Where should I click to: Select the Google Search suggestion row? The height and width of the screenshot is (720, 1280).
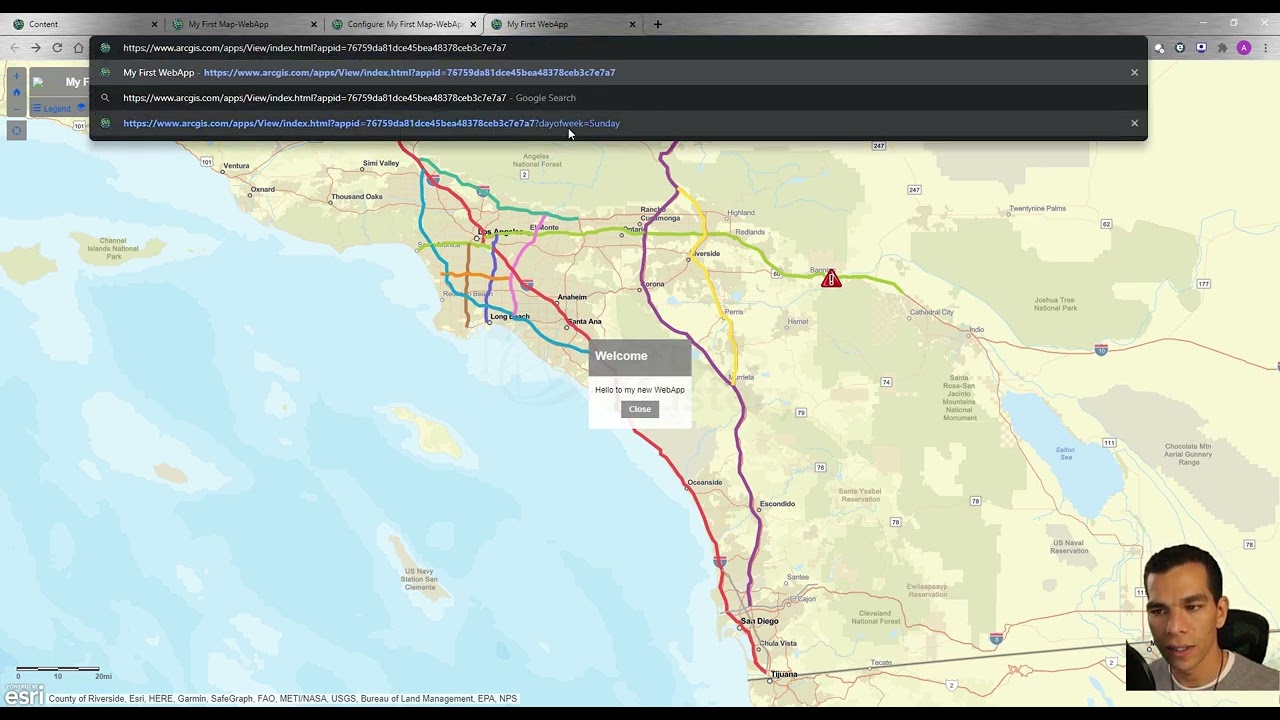click(x=618, y=98)
